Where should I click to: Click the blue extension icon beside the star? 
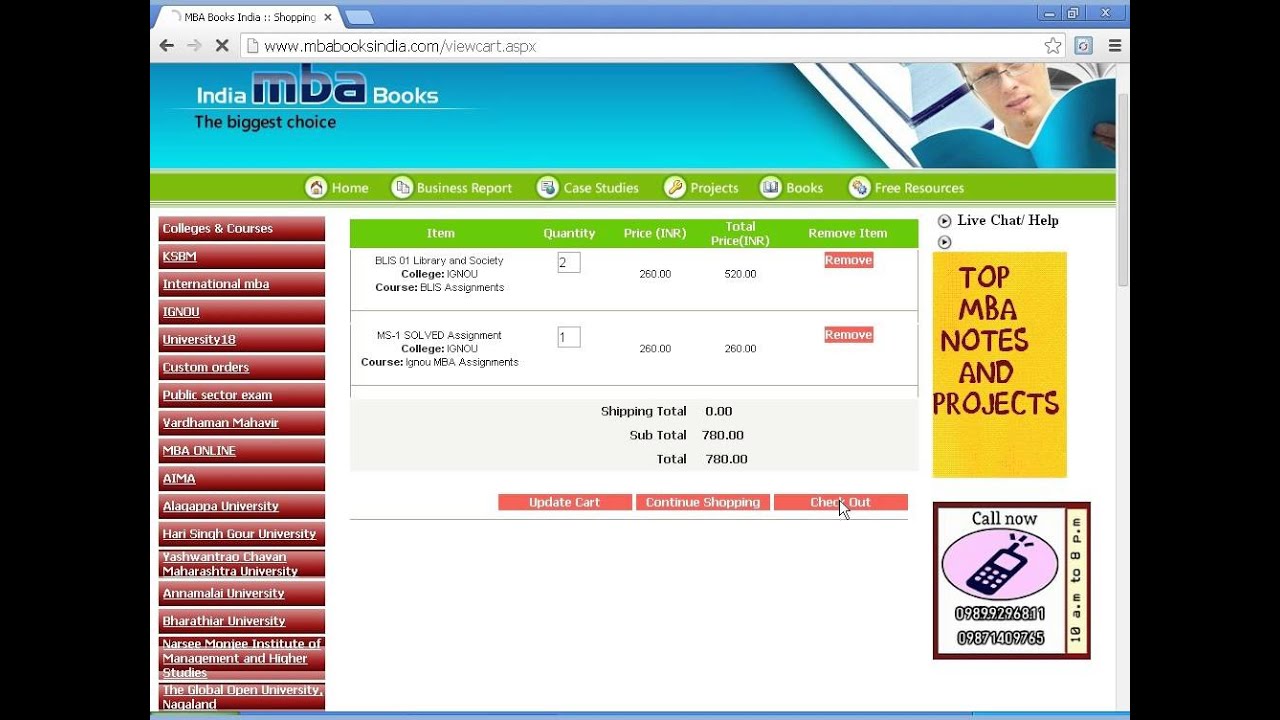click(1083, 46)
